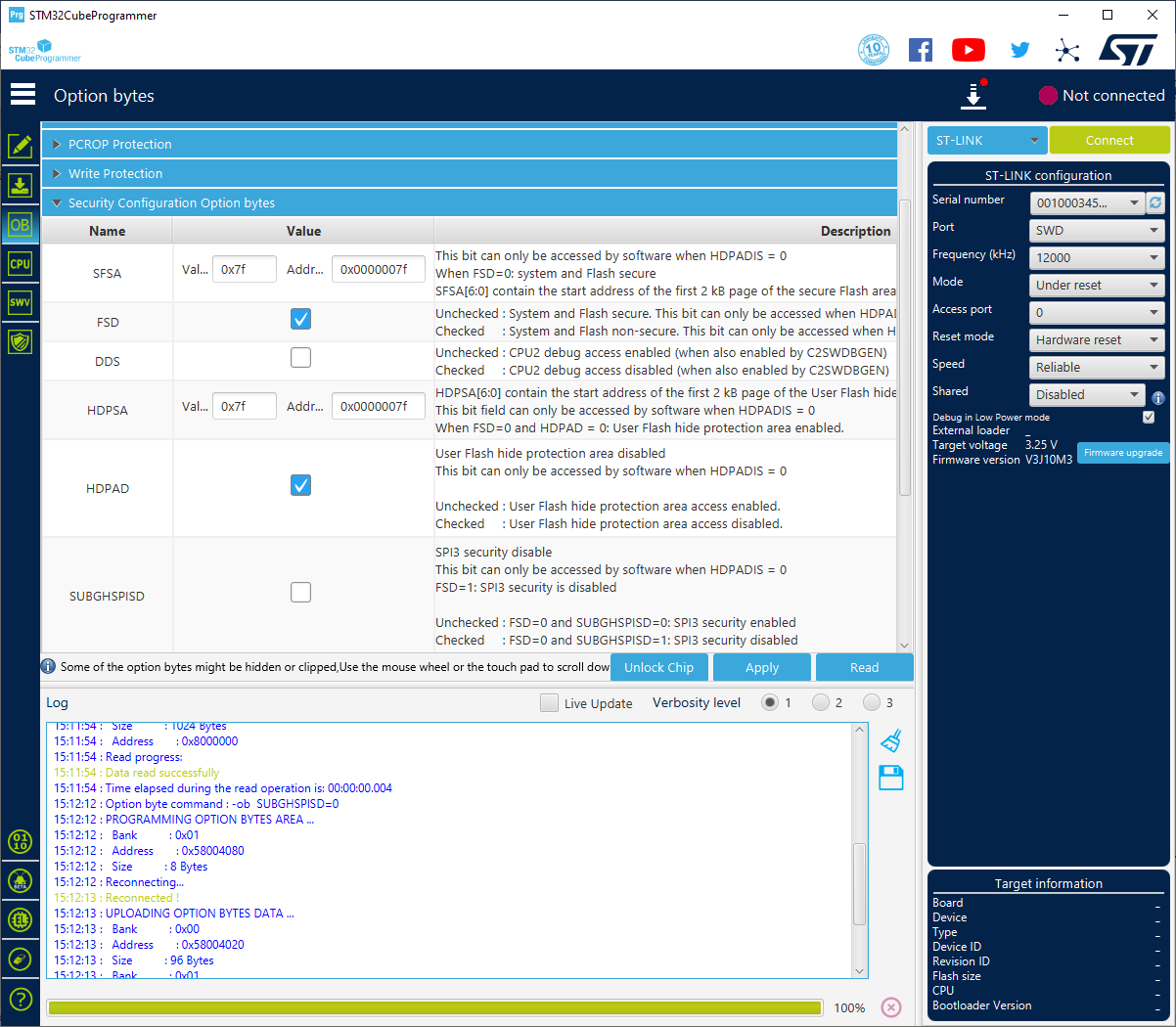Open the External Loaders panel
Viewport: 1176px width, 1027px height.
coord(21,919)
